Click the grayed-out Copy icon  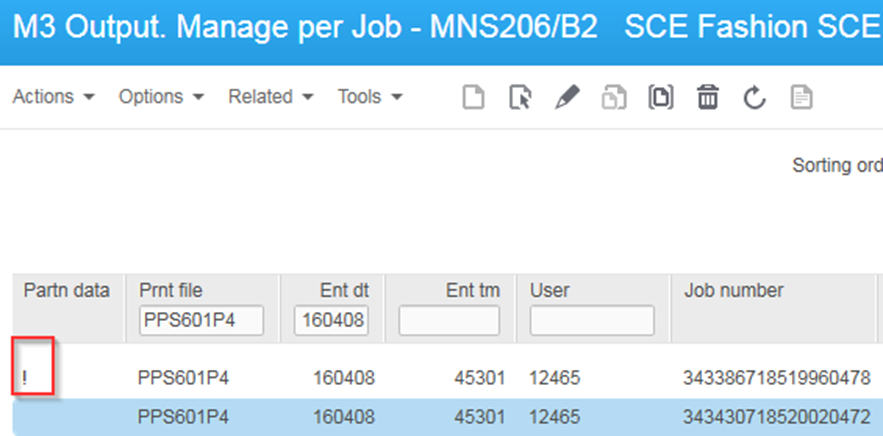coord(614,97)
